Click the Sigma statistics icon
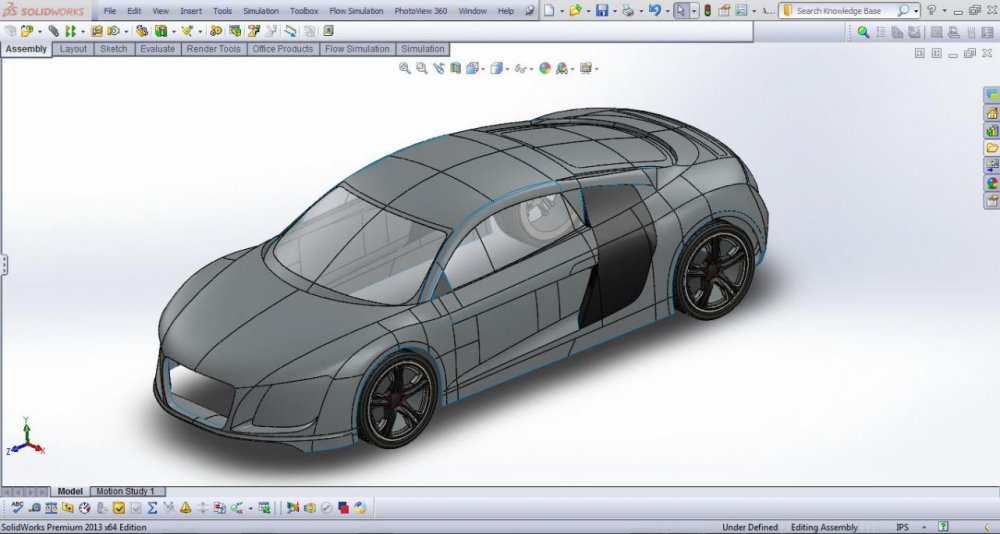Image resolution: width=1000 pixels, height=534 pixels. pyautogui.click(x=152, y=508)
